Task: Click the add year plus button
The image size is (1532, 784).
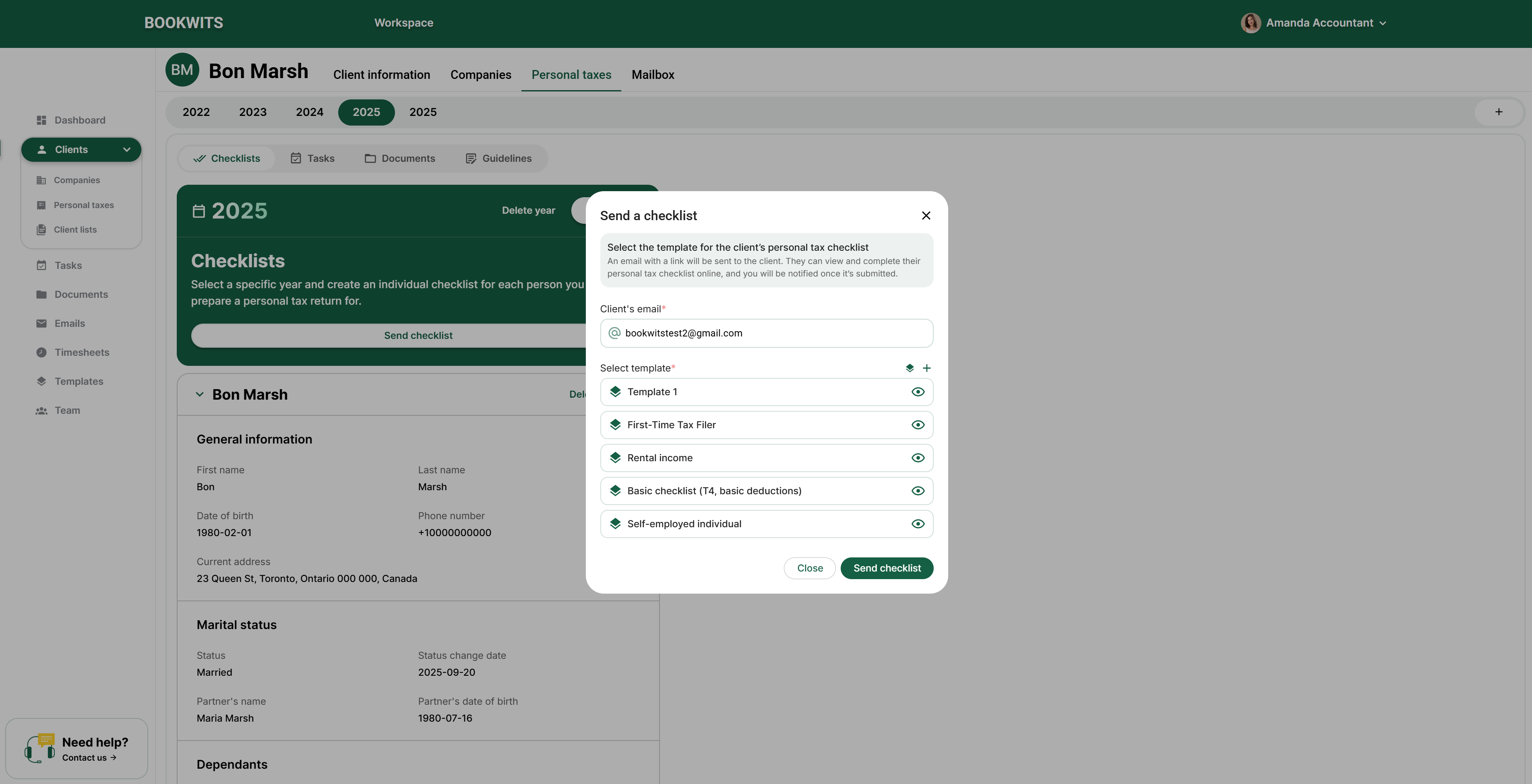Action: (1498, 112)
